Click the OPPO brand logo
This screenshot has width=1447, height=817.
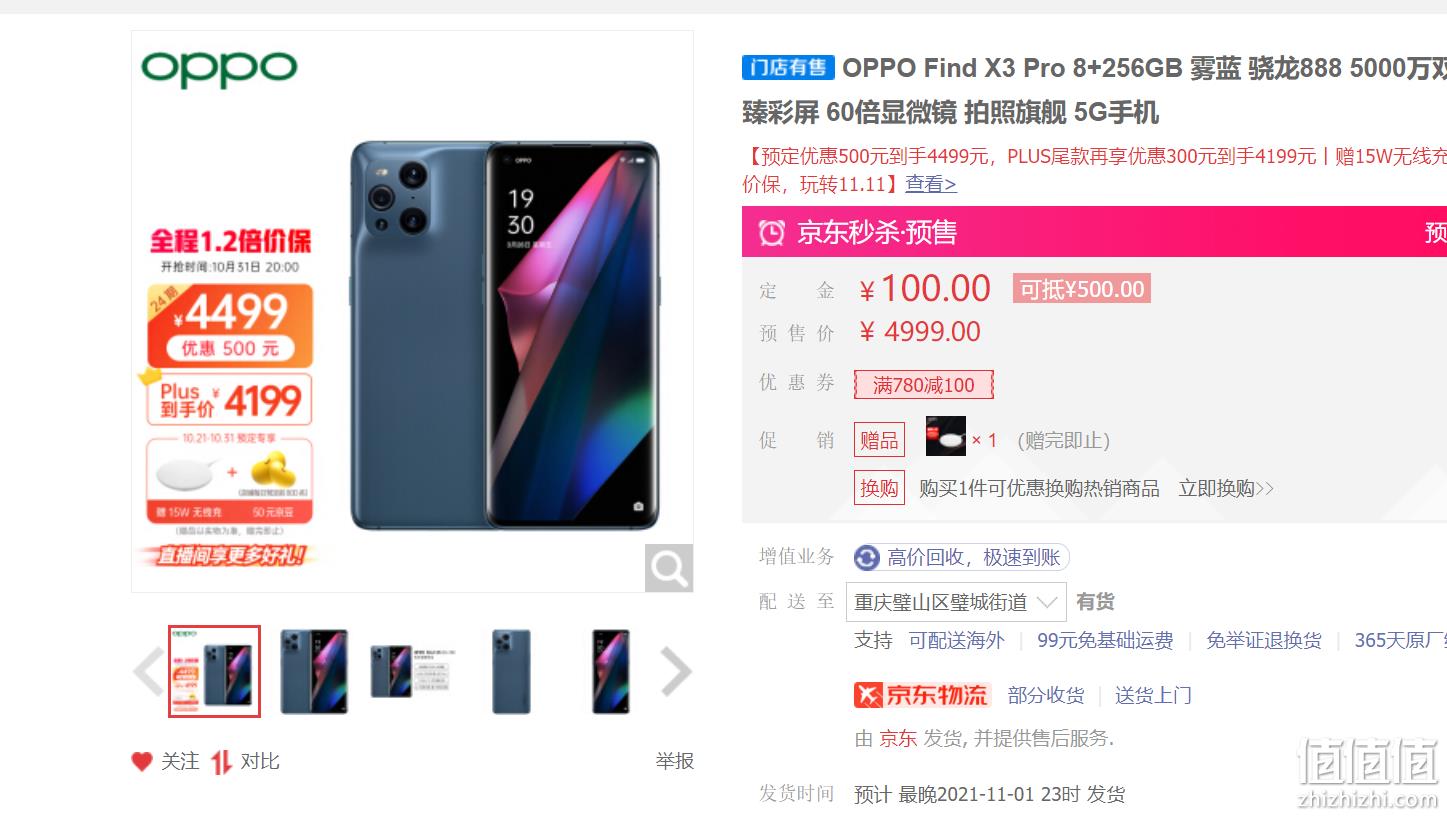tap(219, 68)
